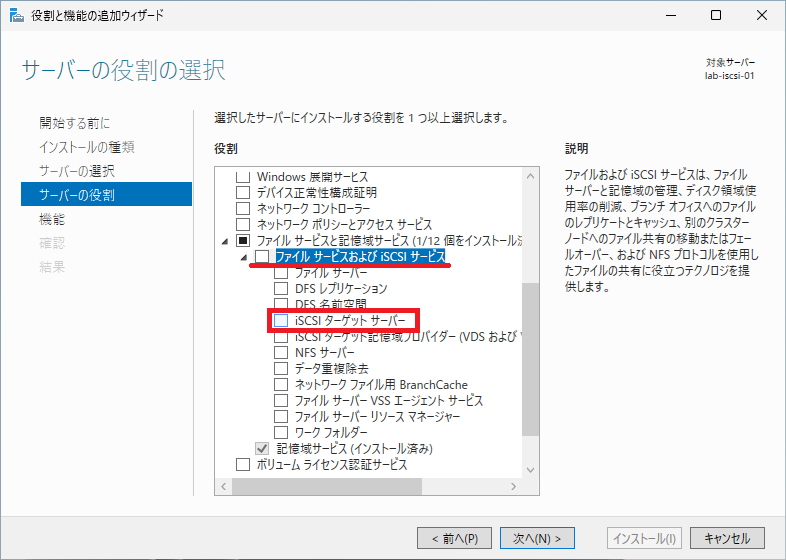The image size is (786, 560).
Task: Check ネットワーク ファイル用 BranchCache checkbox
Action: point(281,385)
